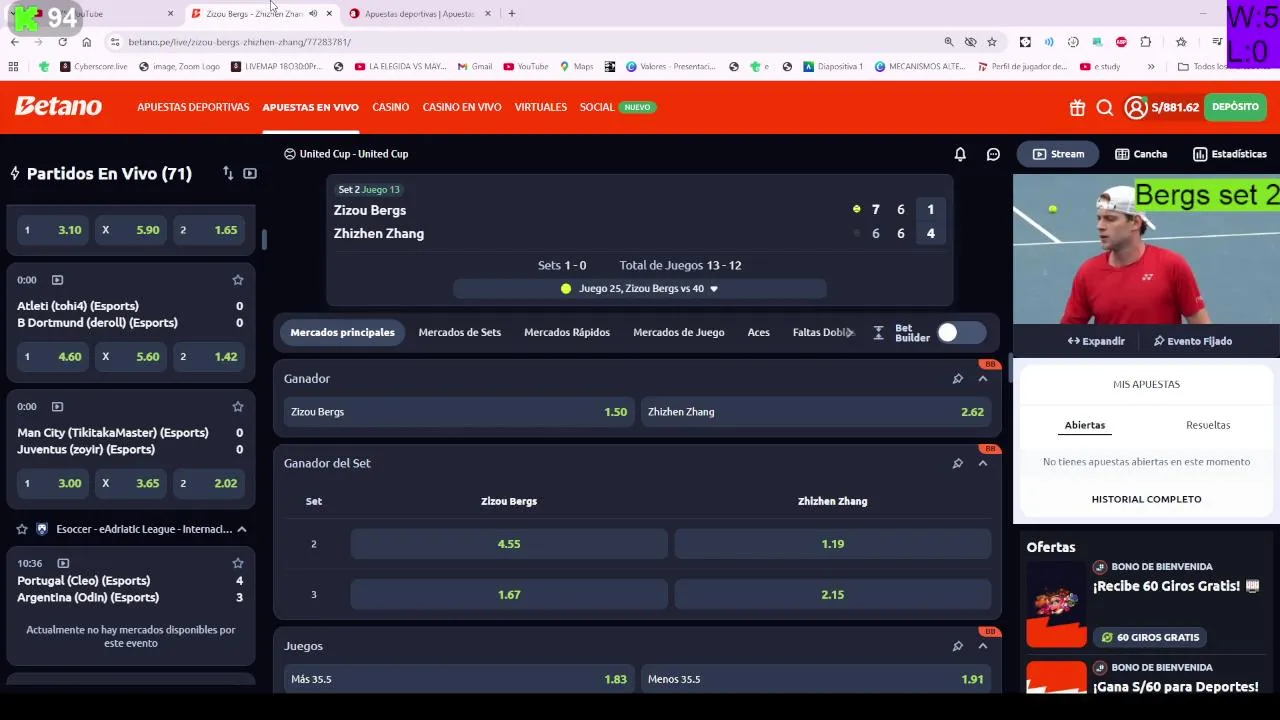
Task: Click the green Depósito button
Action: (1235, 107)
